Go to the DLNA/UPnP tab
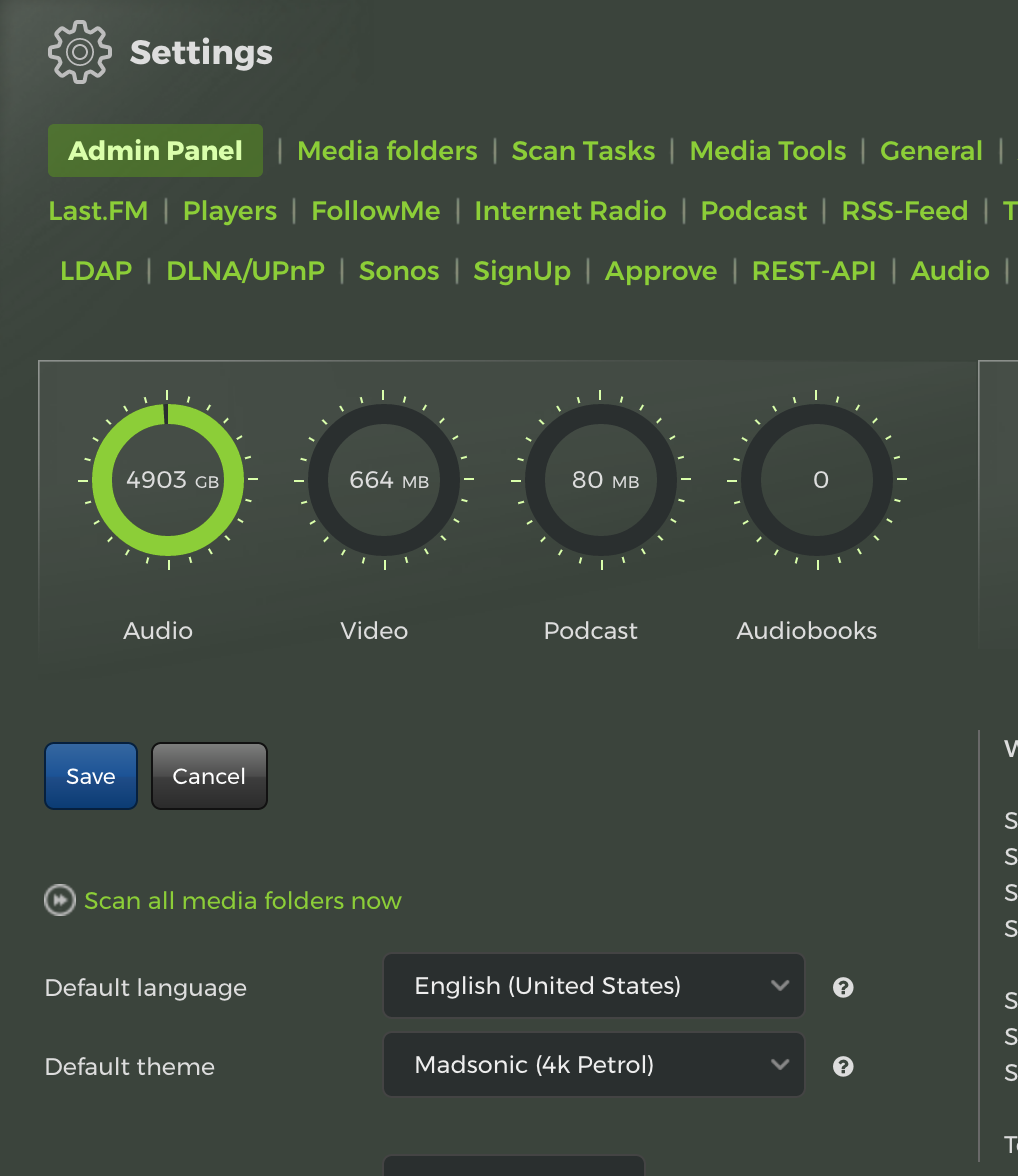The height and width of the screenshot is (1176, 1018). pos(245,271)
